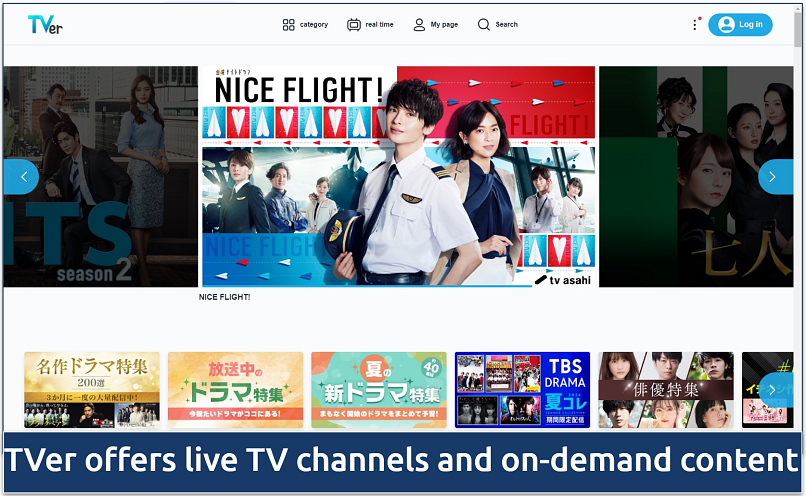Open the 夏の新ドラマ特集 card
806x496 pixels.
click(x=379, y=390)
